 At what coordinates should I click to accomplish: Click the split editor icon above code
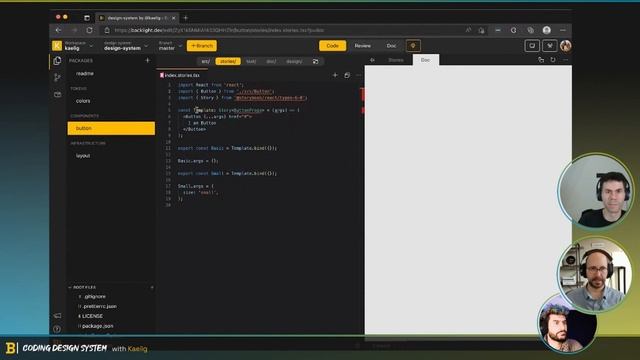[347, 75]
